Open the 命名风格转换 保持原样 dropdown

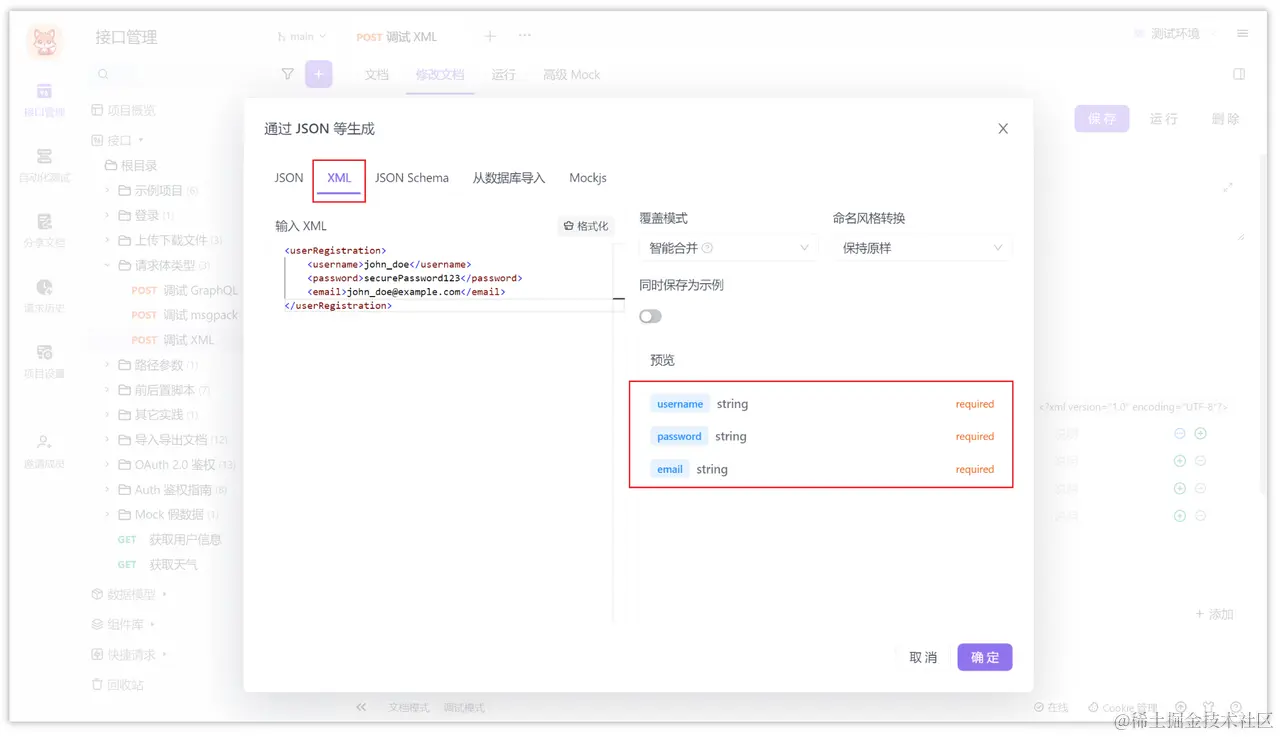point(922,247)
